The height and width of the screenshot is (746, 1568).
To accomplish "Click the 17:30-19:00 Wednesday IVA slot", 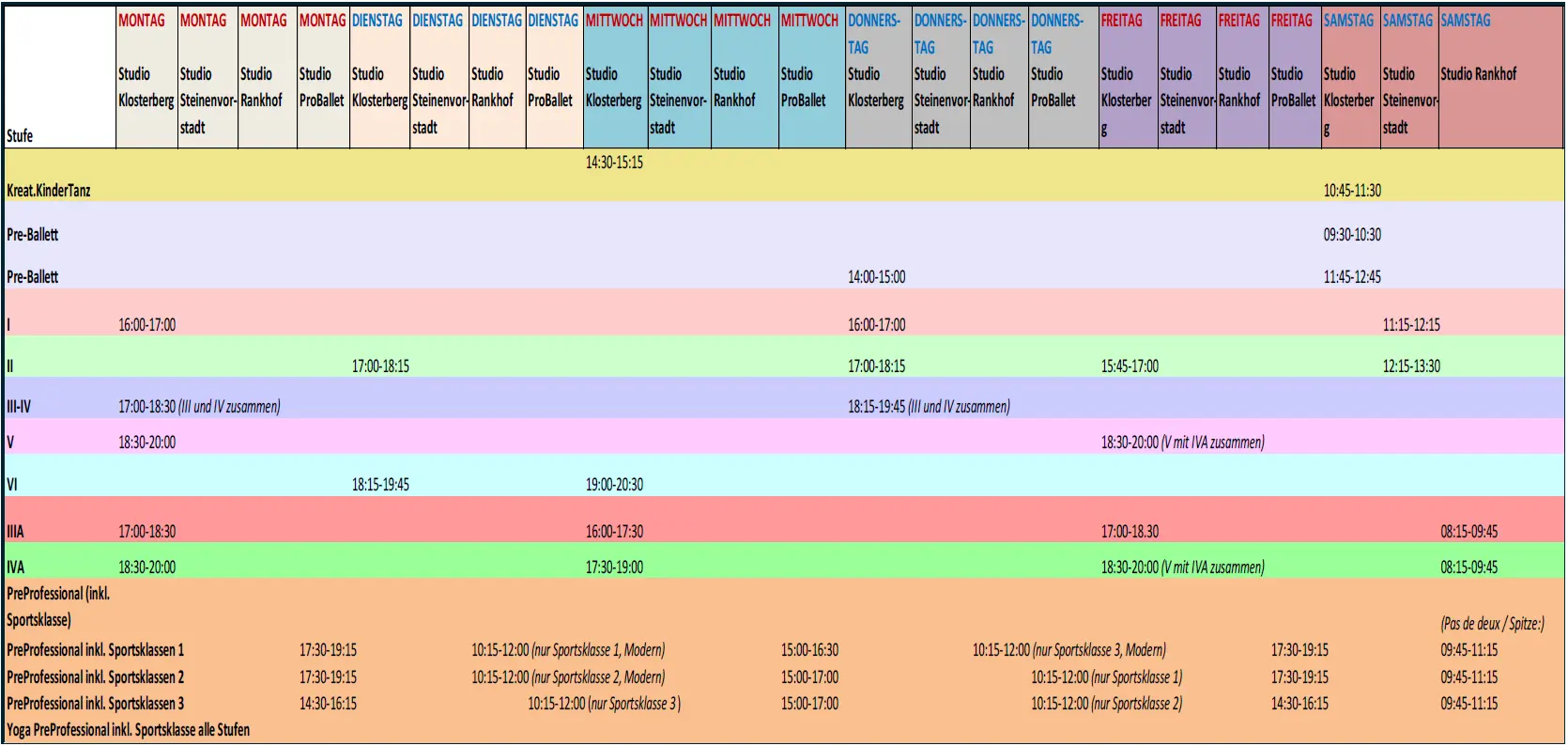I will [x=614, y=567].
